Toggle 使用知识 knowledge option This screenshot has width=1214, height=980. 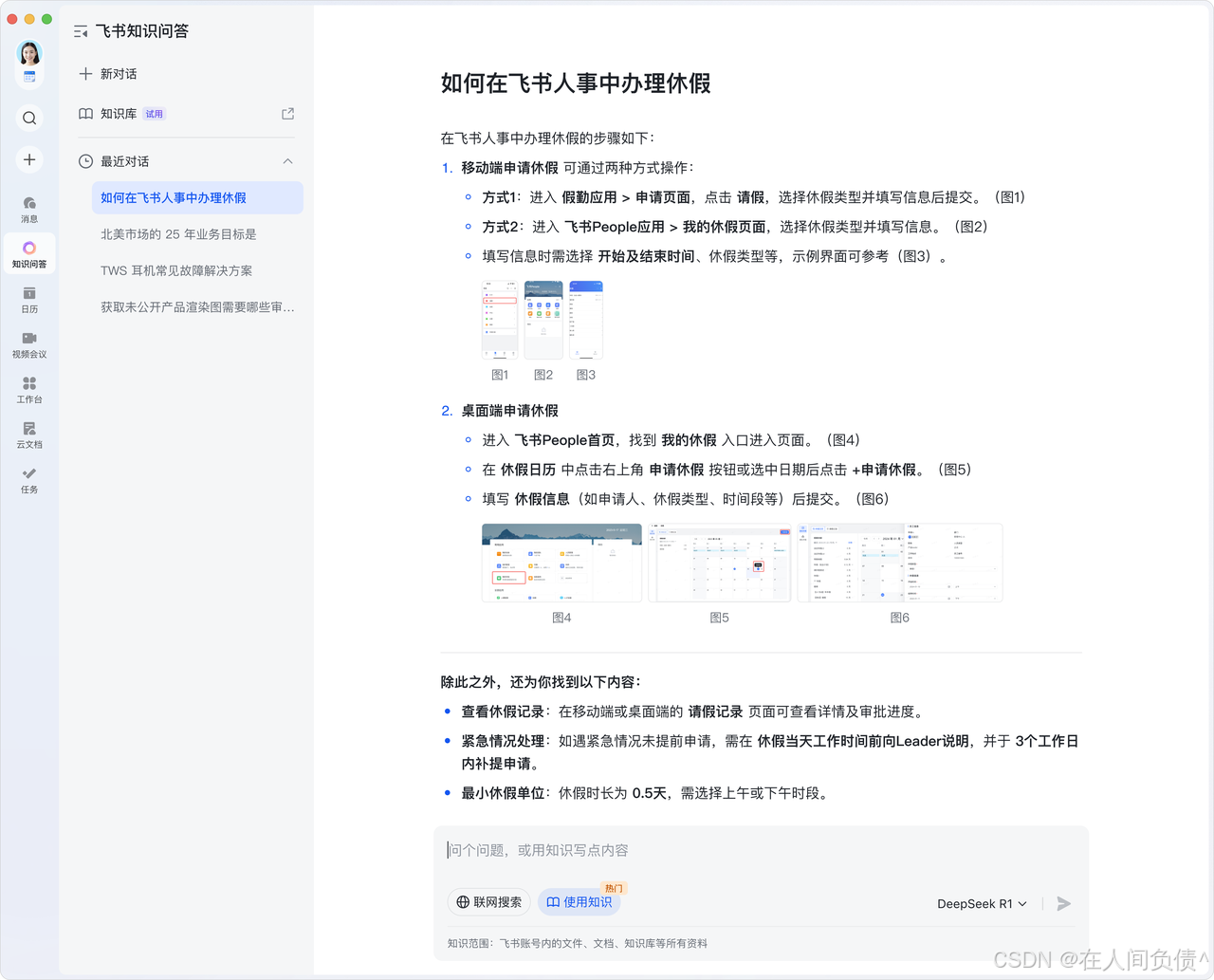pos(579,902)
